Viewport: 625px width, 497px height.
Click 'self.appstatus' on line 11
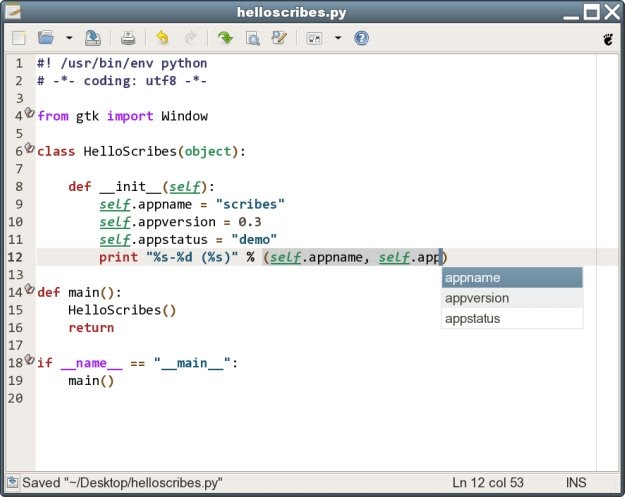pyautogui.click(x=153, y=240)
